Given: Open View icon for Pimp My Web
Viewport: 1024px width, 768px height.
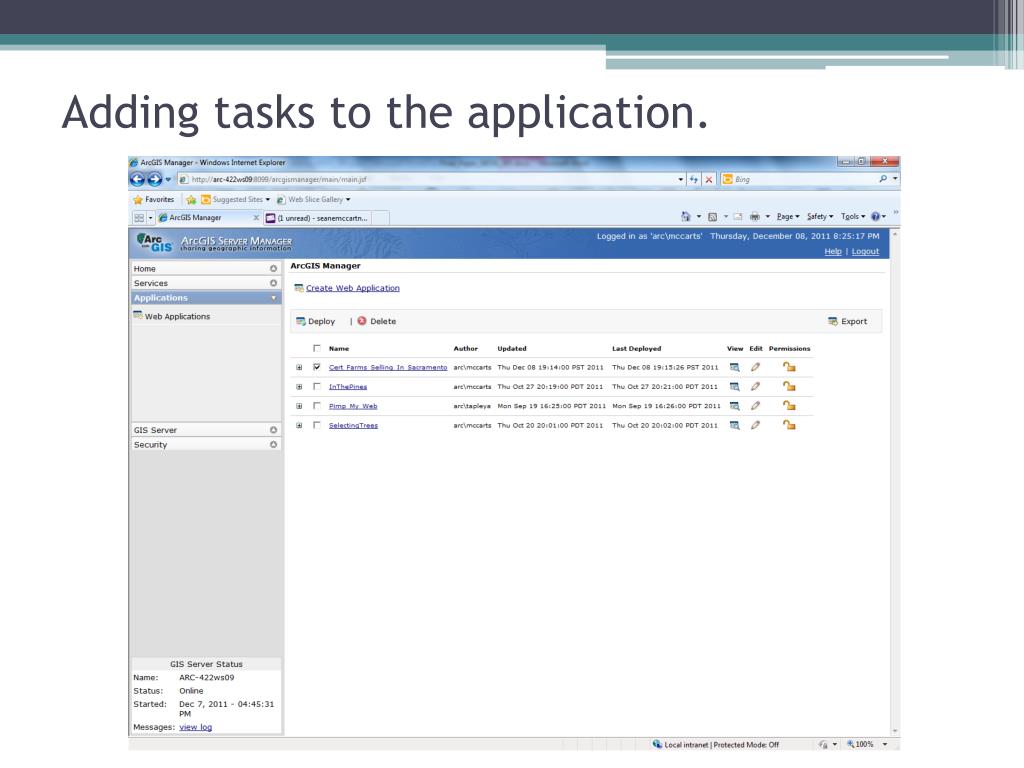Looking at the screenshot, I should click(x=735, y=406).
